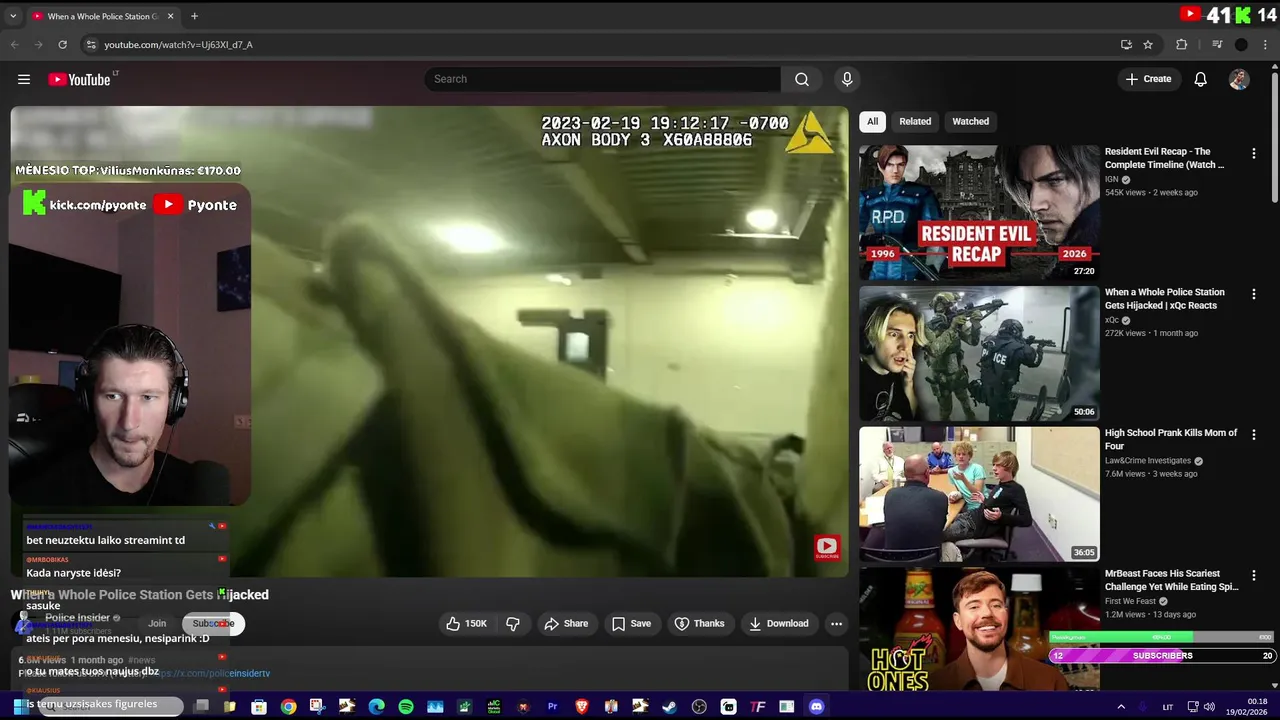Select the All filter chip
Screen dimensions: 1280x720
click(872, 122)
